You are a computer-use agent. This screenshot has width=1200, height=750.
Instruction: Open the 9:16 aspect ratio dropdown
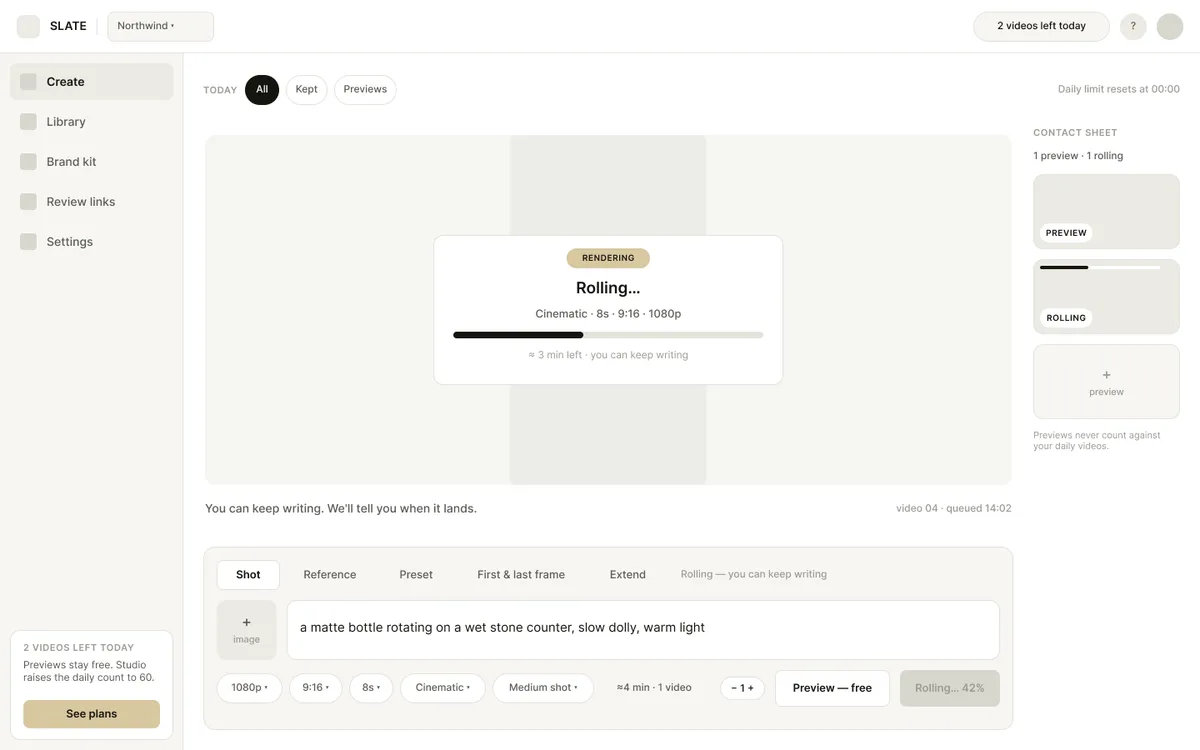click(x=316, y=688)
